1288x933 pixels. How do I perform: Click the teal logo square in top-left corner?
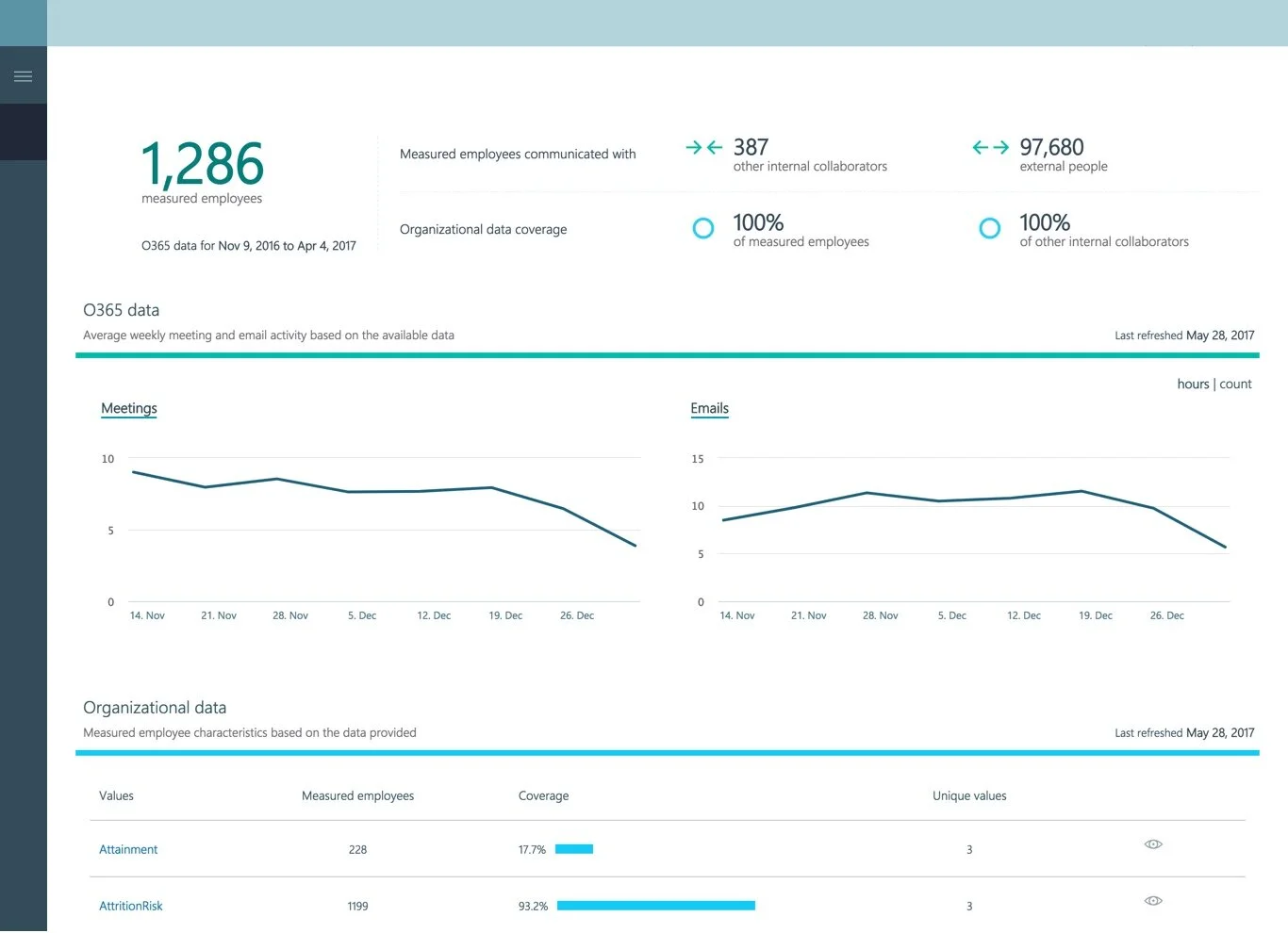tap(24, 23)
